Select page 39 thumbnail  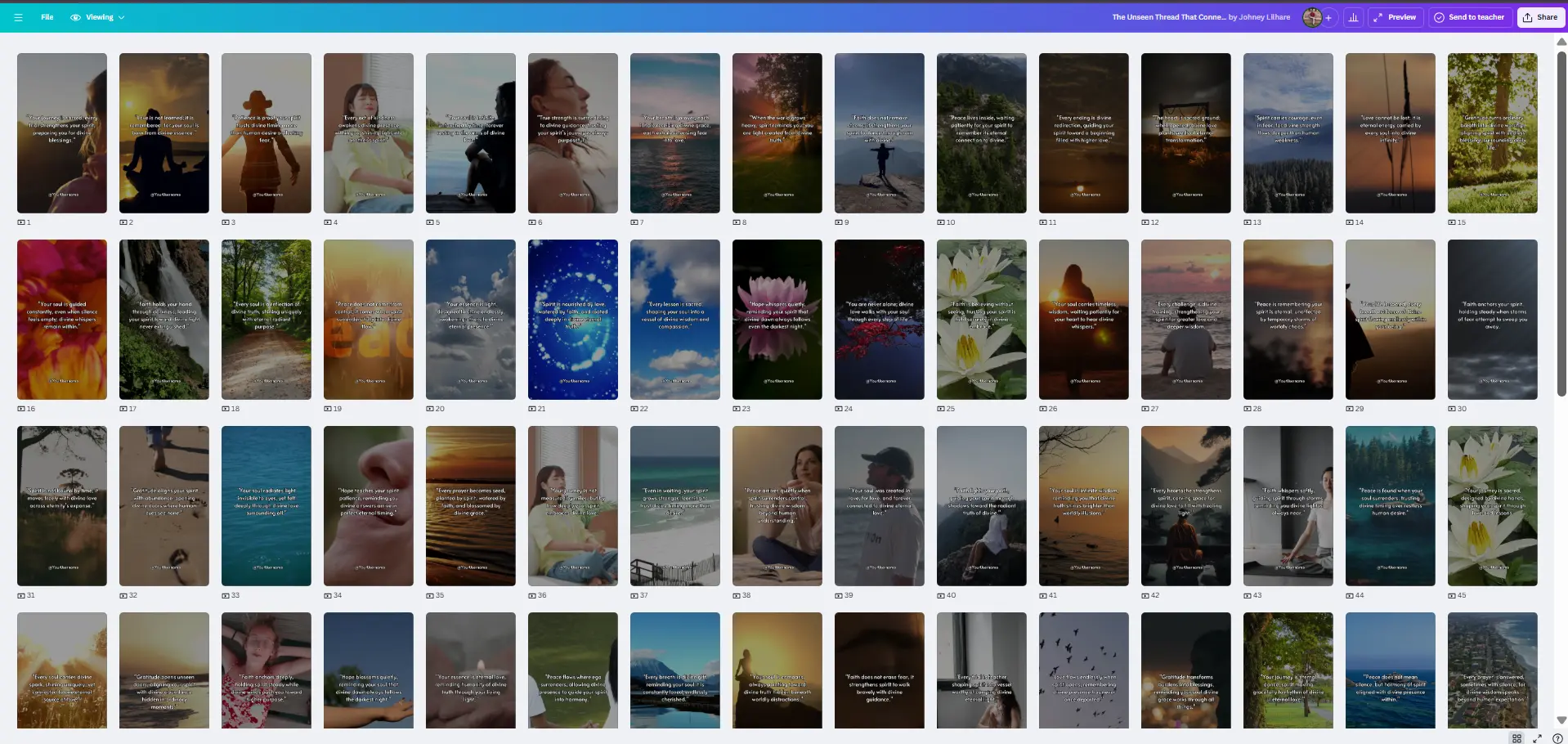pyautogui.click(x=880, y=506)
